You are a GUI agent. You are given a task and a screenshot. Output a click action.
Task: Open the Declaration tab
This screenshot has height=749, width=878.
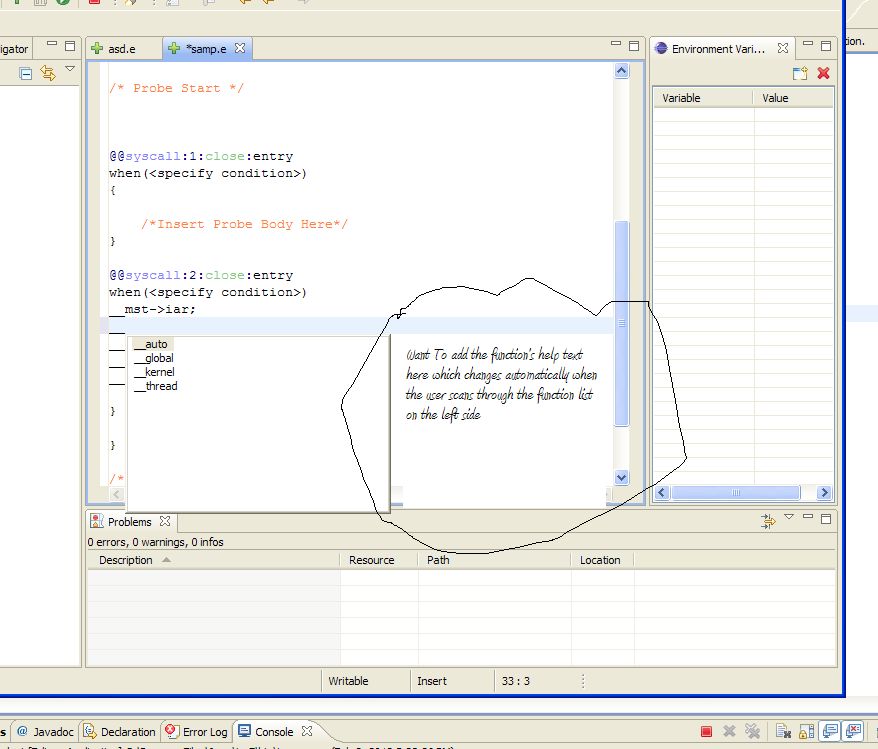[119, 732]
